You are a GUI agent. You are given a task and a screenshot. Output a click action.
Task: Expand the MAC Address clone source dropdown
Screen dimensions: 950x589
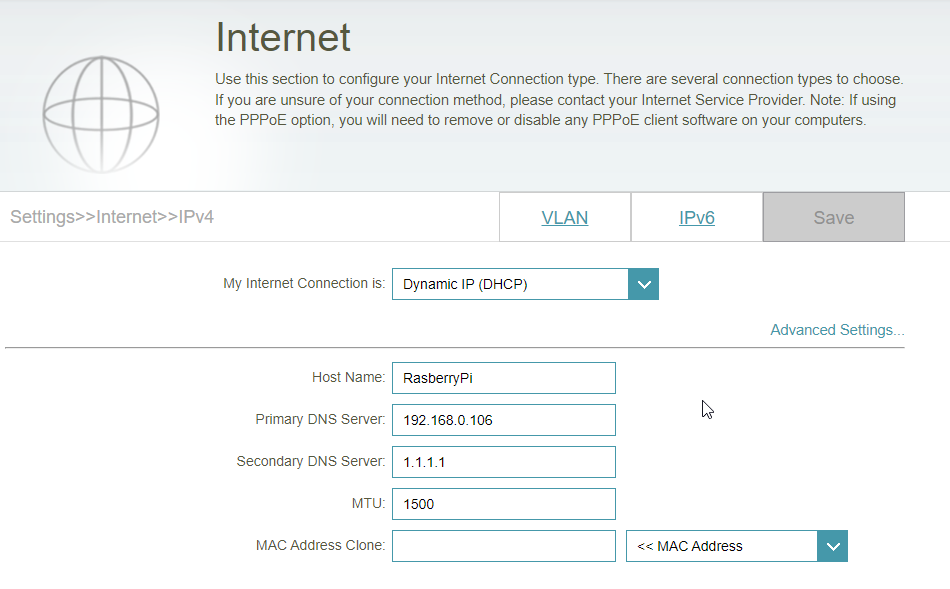pos(833,546)
